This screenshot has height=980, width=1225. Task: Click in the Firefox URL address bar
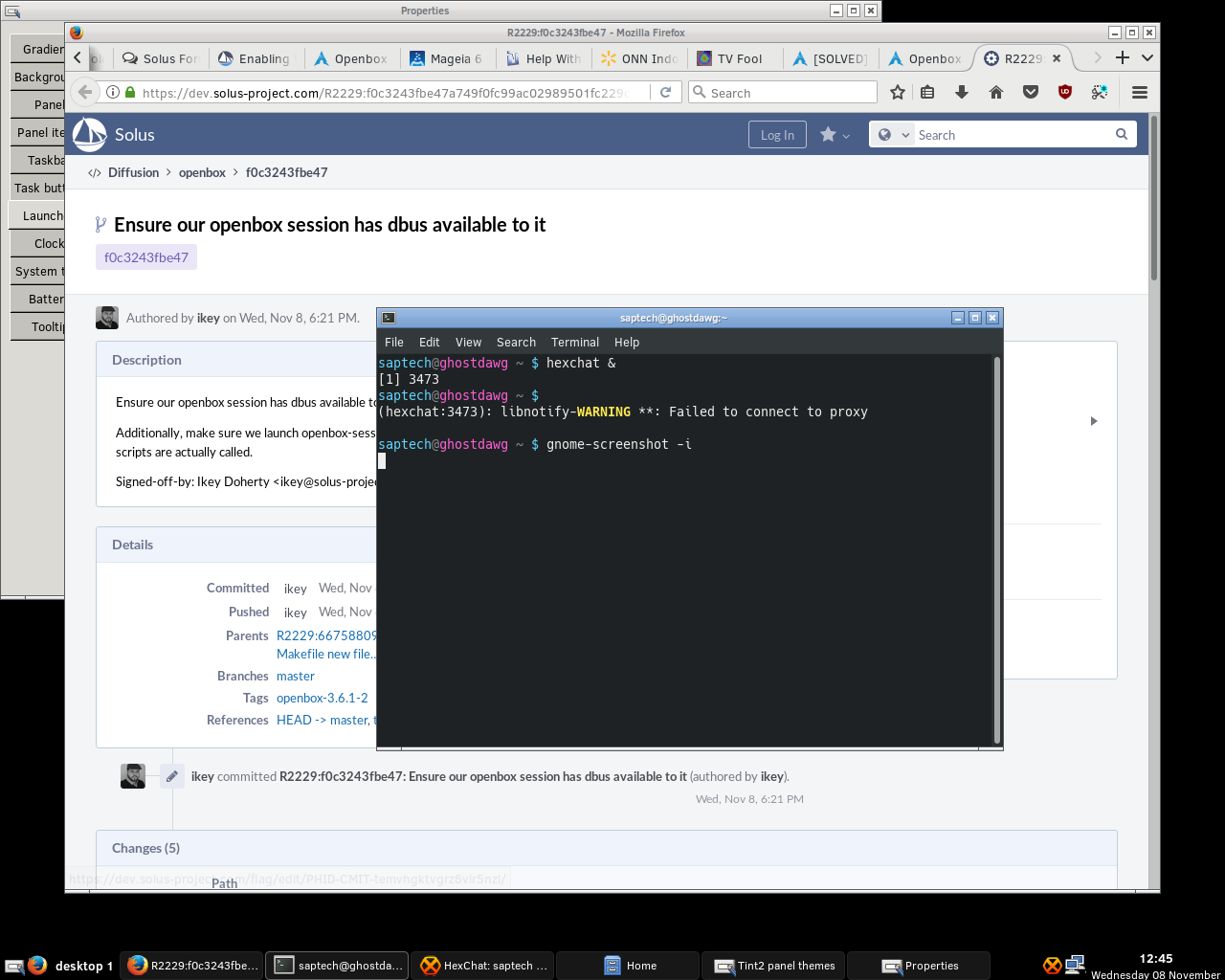(x=387, y=93)
